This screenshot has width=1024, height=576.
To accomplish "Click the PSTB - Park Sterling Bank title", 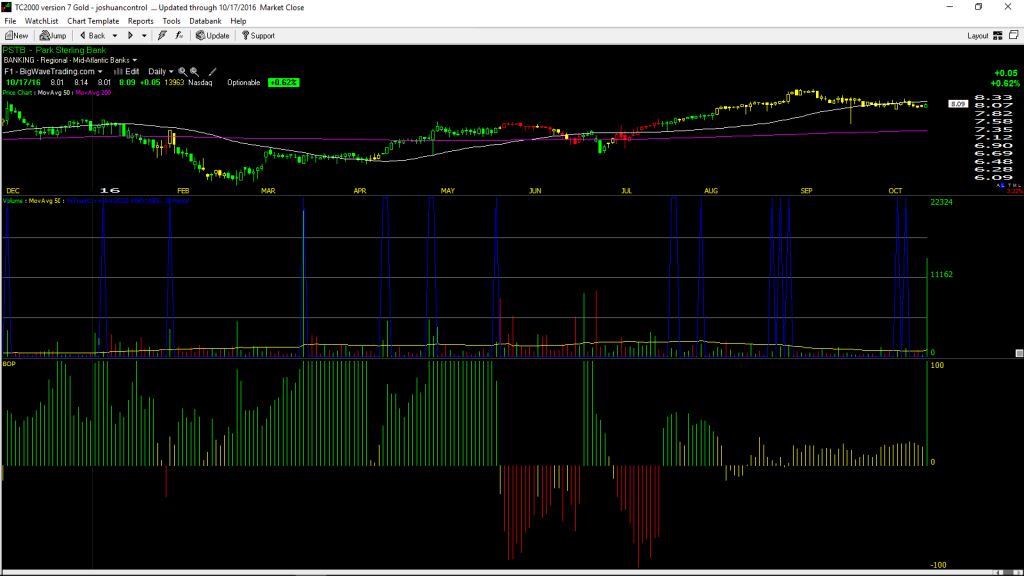I will [x=54, y=50].
